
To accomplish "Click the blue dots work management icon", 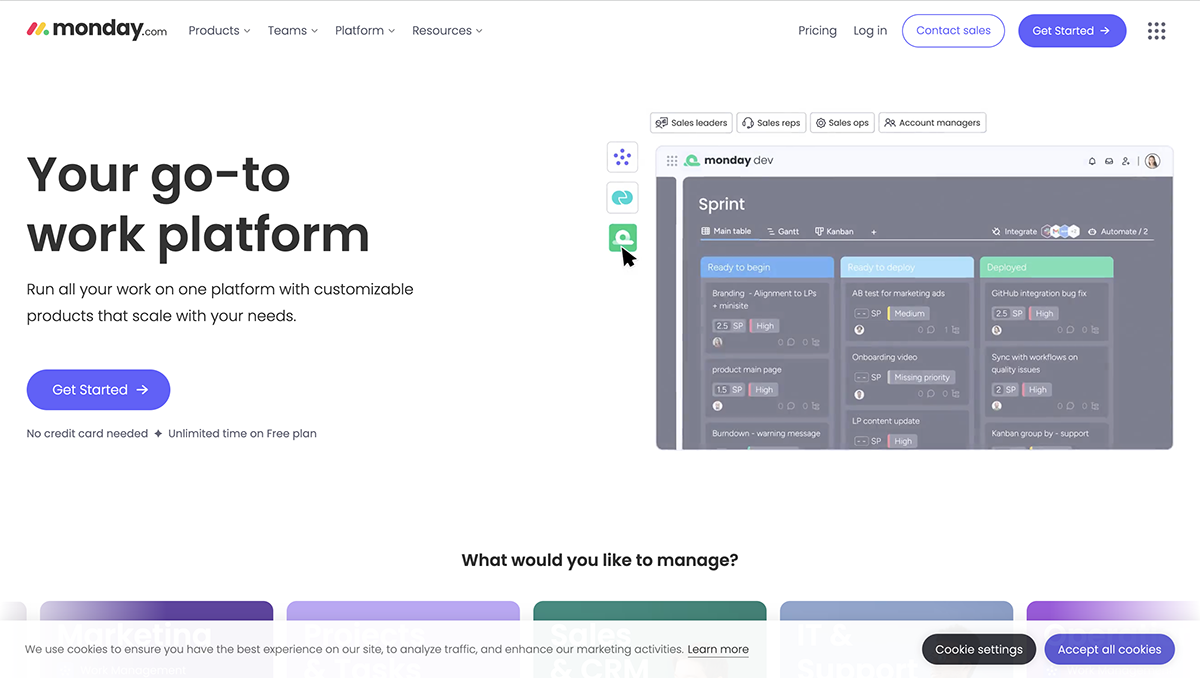I will [x=622, y=157].
